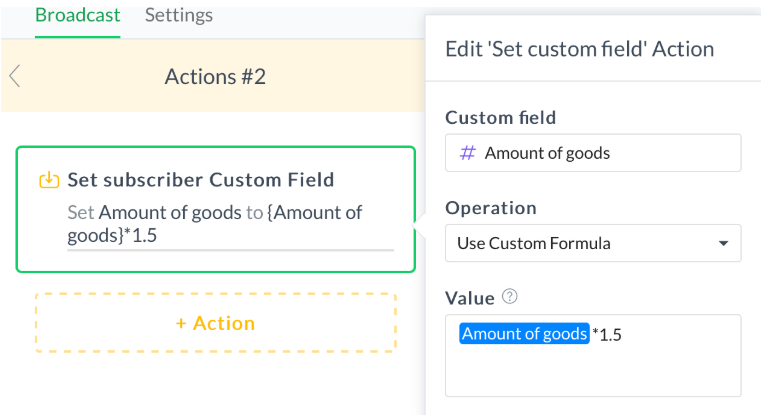This screenshot has width=770, height=415.
Task: Click the purple hash icon in Custom field
Action: point(467,153)
